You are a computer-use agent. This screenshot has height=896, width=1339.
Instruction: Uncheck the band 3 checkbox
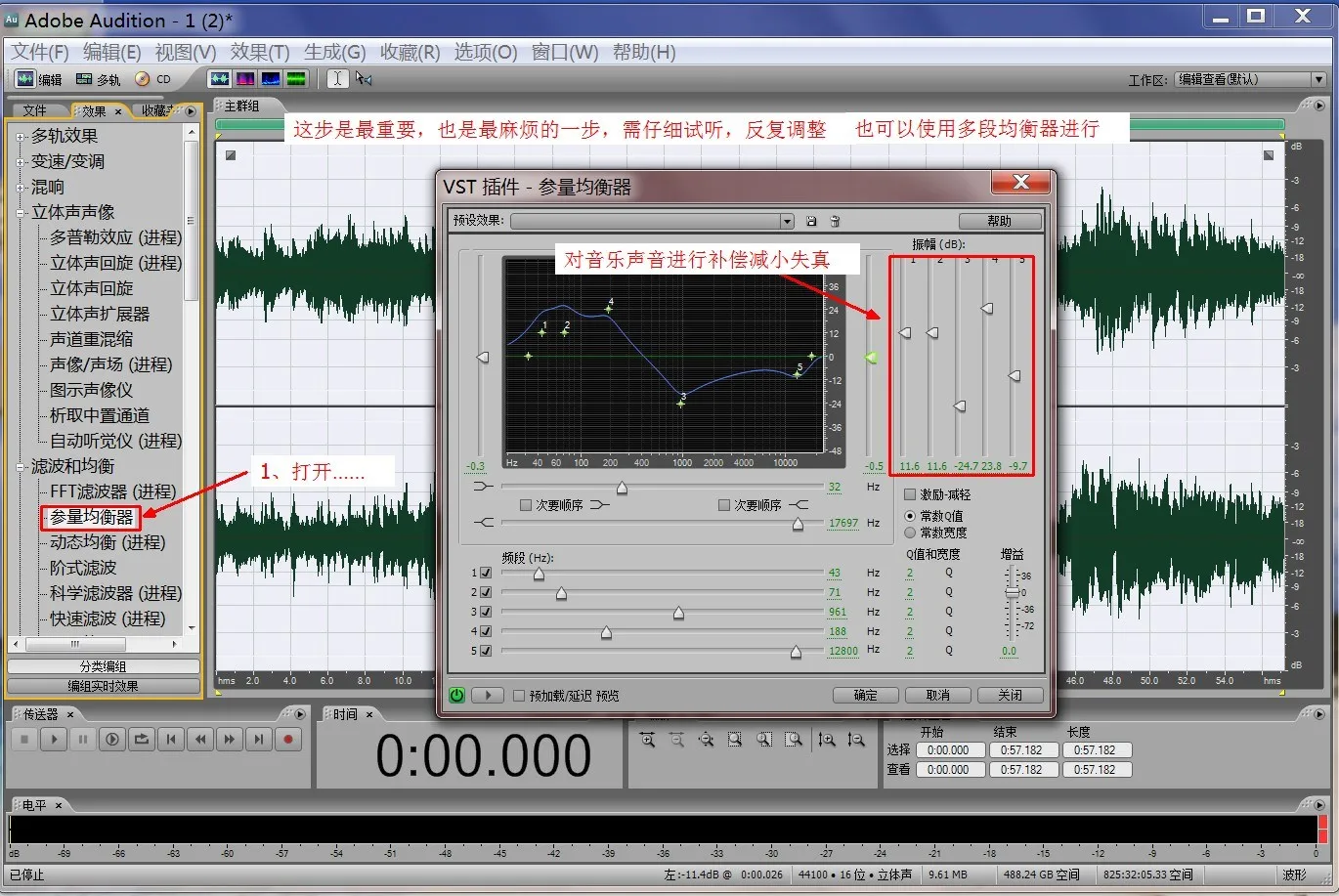[x=486, y=613]
